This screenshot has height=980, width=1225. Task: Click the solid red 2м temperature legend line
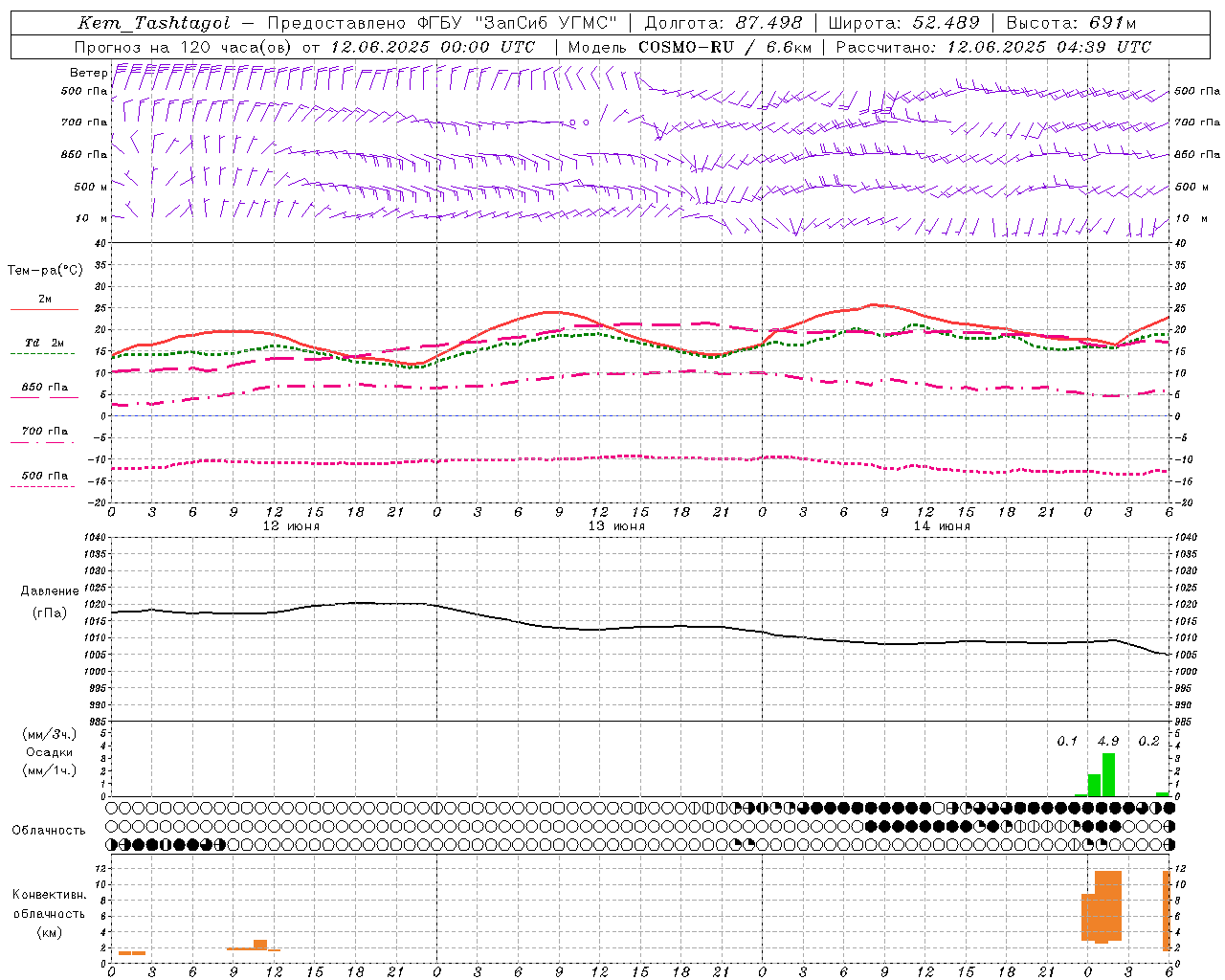[44, 309]
